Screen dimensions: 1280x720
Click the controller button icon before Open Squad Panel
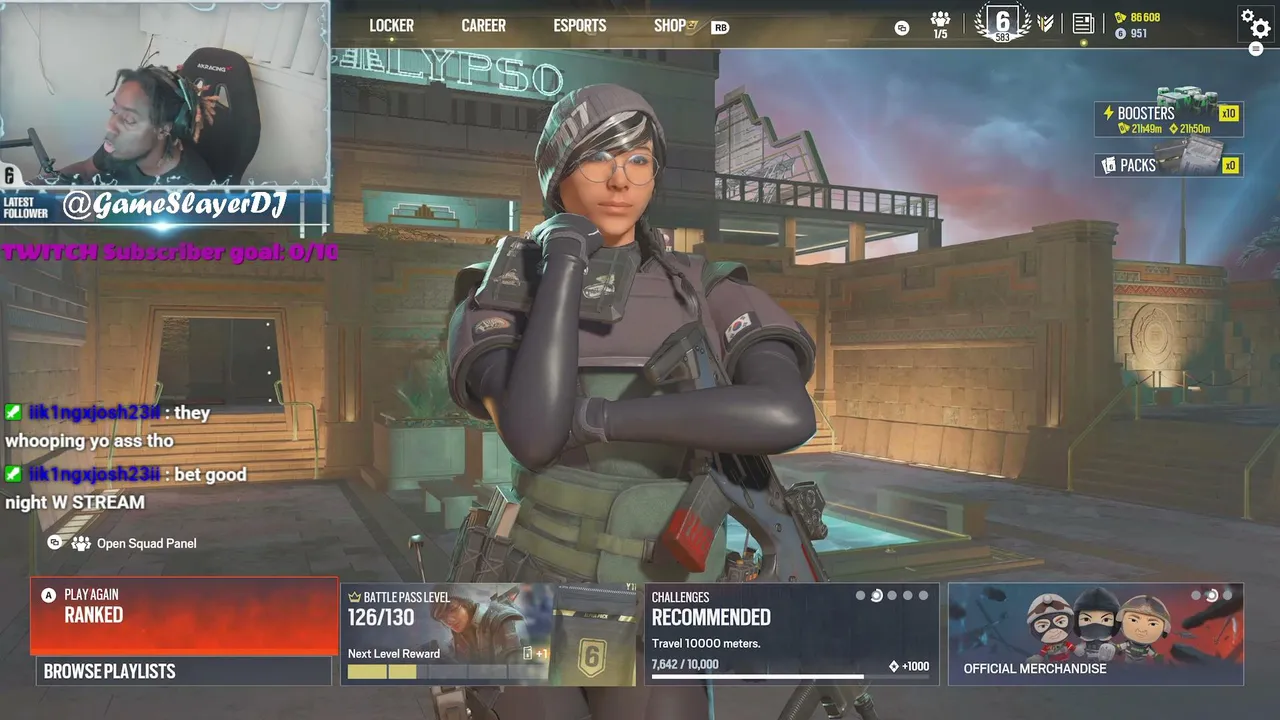55,543
